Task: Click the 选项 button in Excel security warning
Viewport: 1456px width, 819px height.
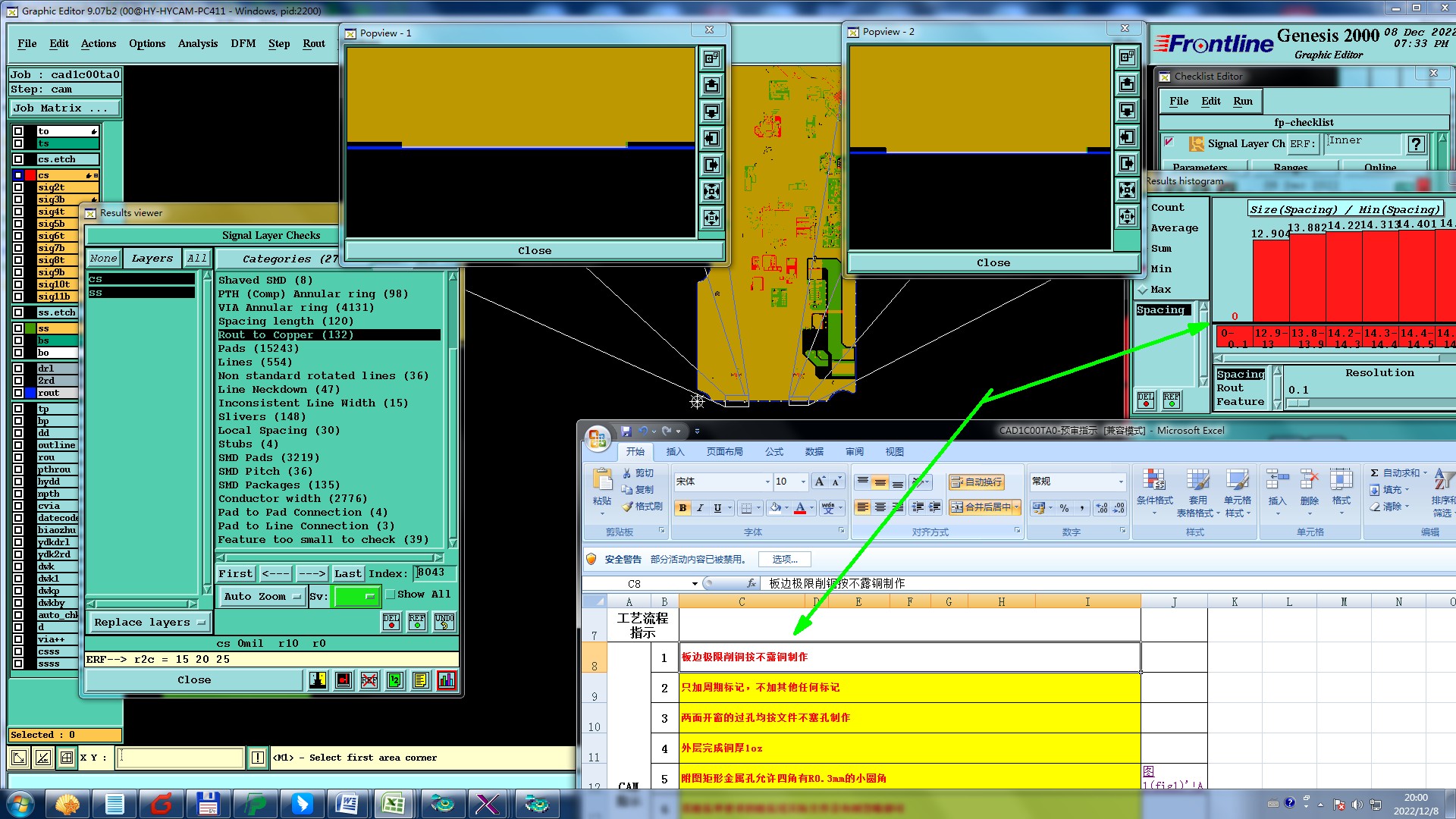Action: (x=785, y=560)
